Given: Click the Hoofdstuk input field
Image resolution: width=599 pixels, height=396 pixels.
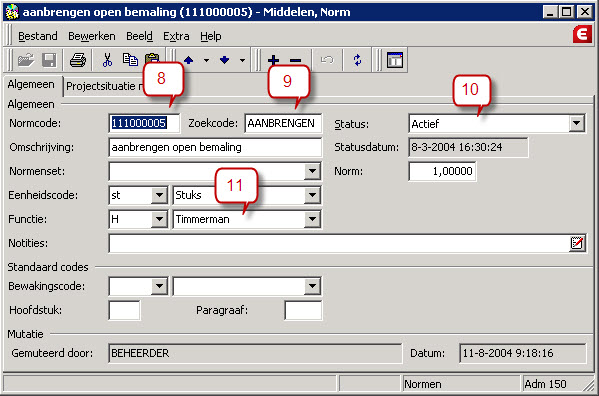Looking at the screenshot, I should coord(125,310).
